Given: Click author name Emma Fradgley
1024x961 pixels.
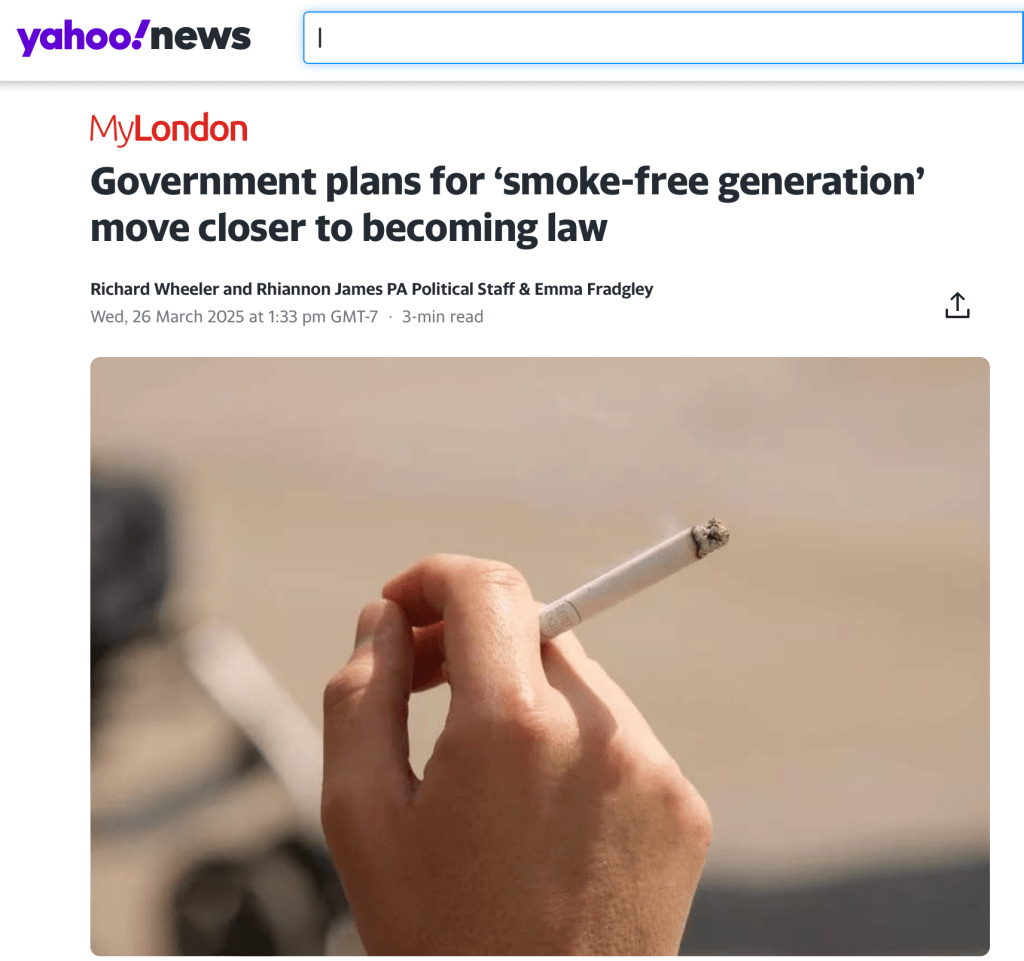Looking at the screenshot, I should (x=594, y=289).
